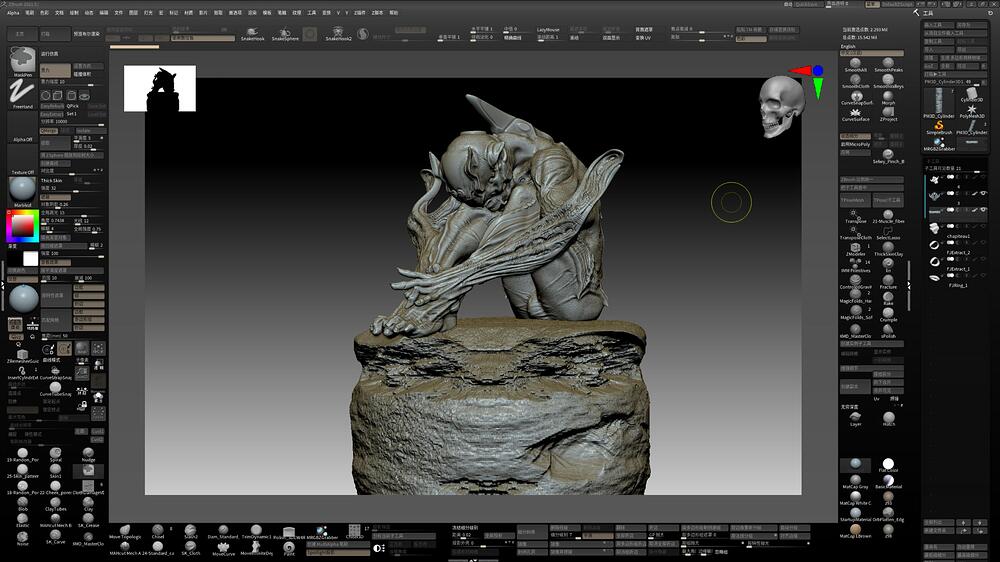This screenshot has width=1000, height=562.
Task: Pick the MaskPen brush thumbnail
Action: 23,62
